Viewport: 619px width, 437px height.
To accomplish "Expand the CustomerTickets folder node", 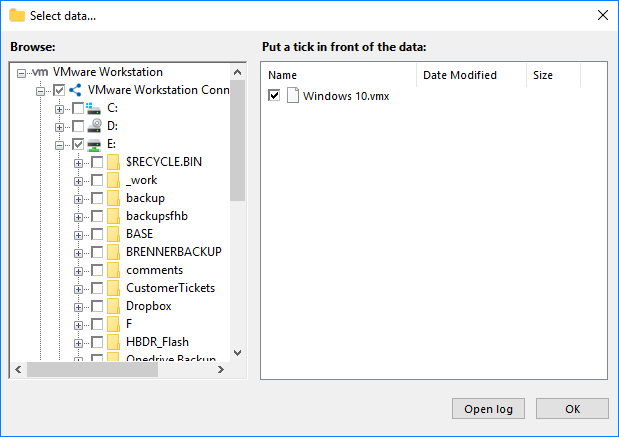I will [78, 289].
